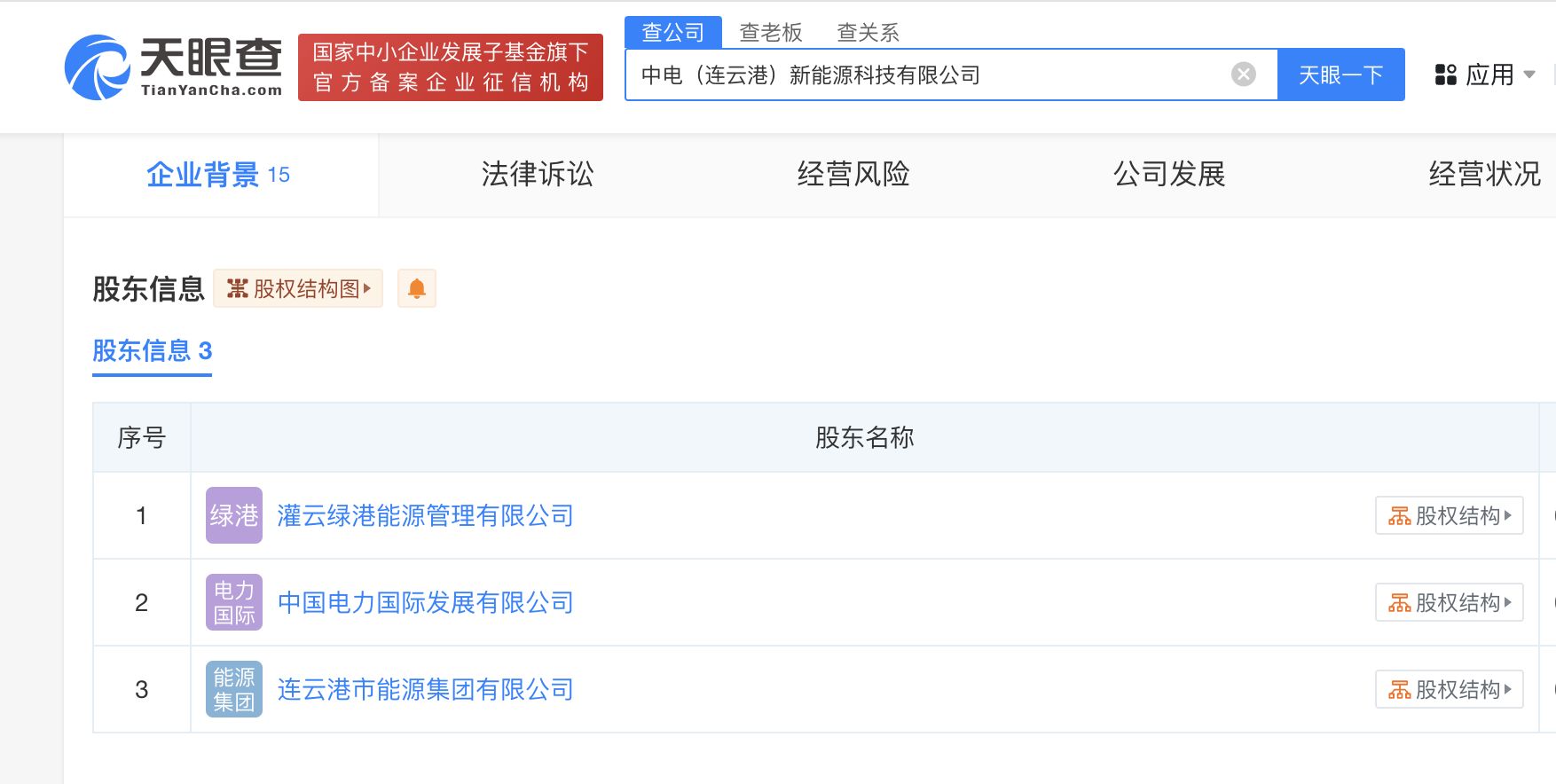
Task: Click the 电力国际 company logo
Action: coord(234,602)
